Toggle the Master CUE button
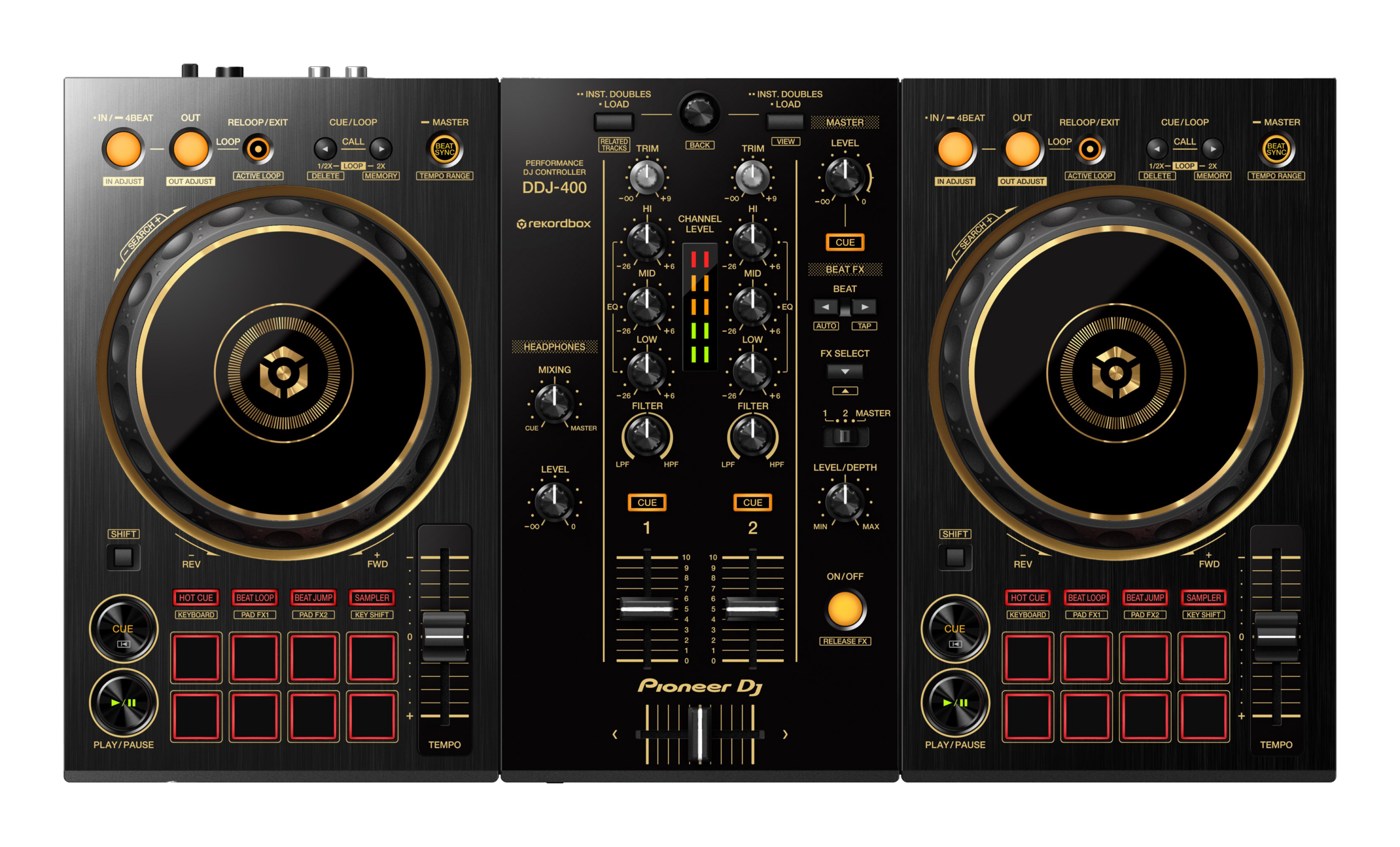 (x=844, y=242)
